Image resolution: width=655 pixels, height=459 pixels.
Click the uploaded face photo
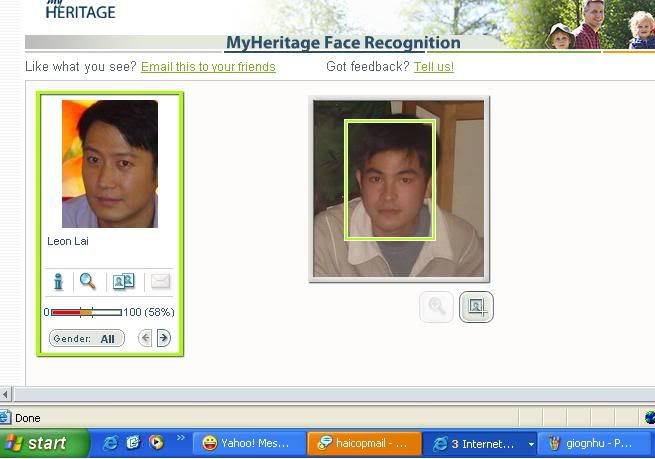point(399,189)
